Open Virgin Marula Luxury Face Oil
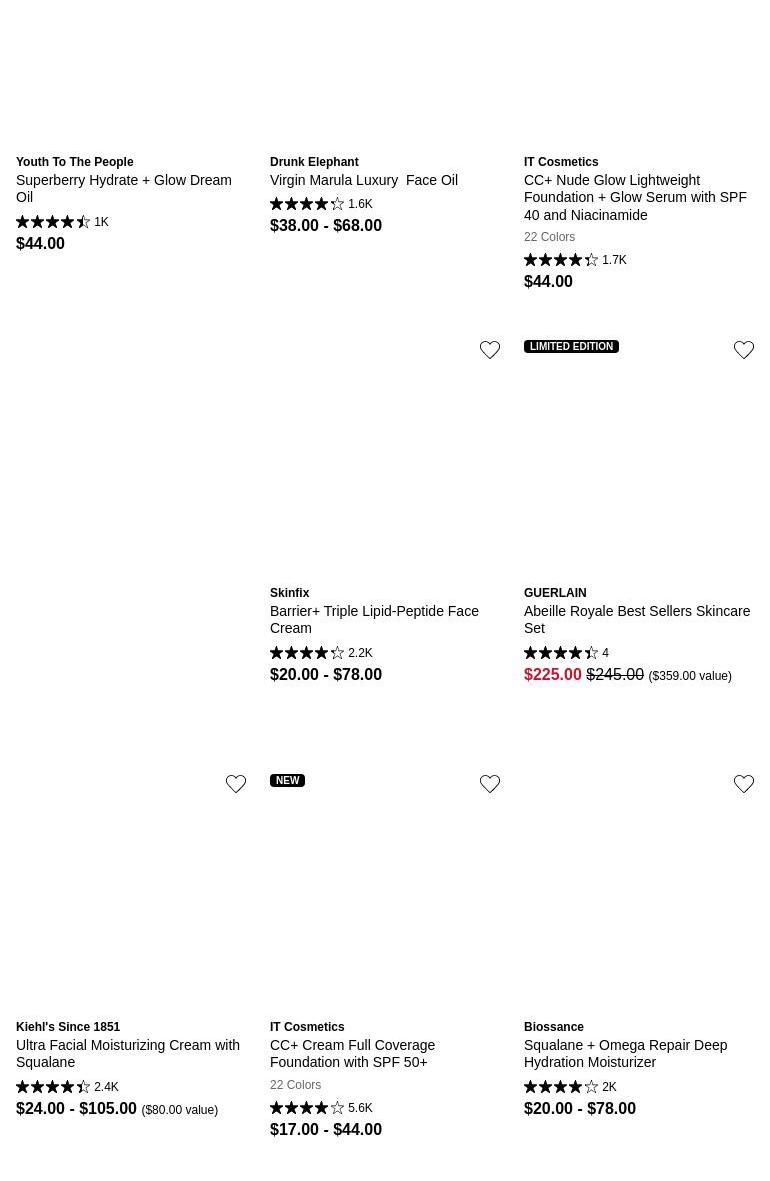 click(x=363, y=180)
